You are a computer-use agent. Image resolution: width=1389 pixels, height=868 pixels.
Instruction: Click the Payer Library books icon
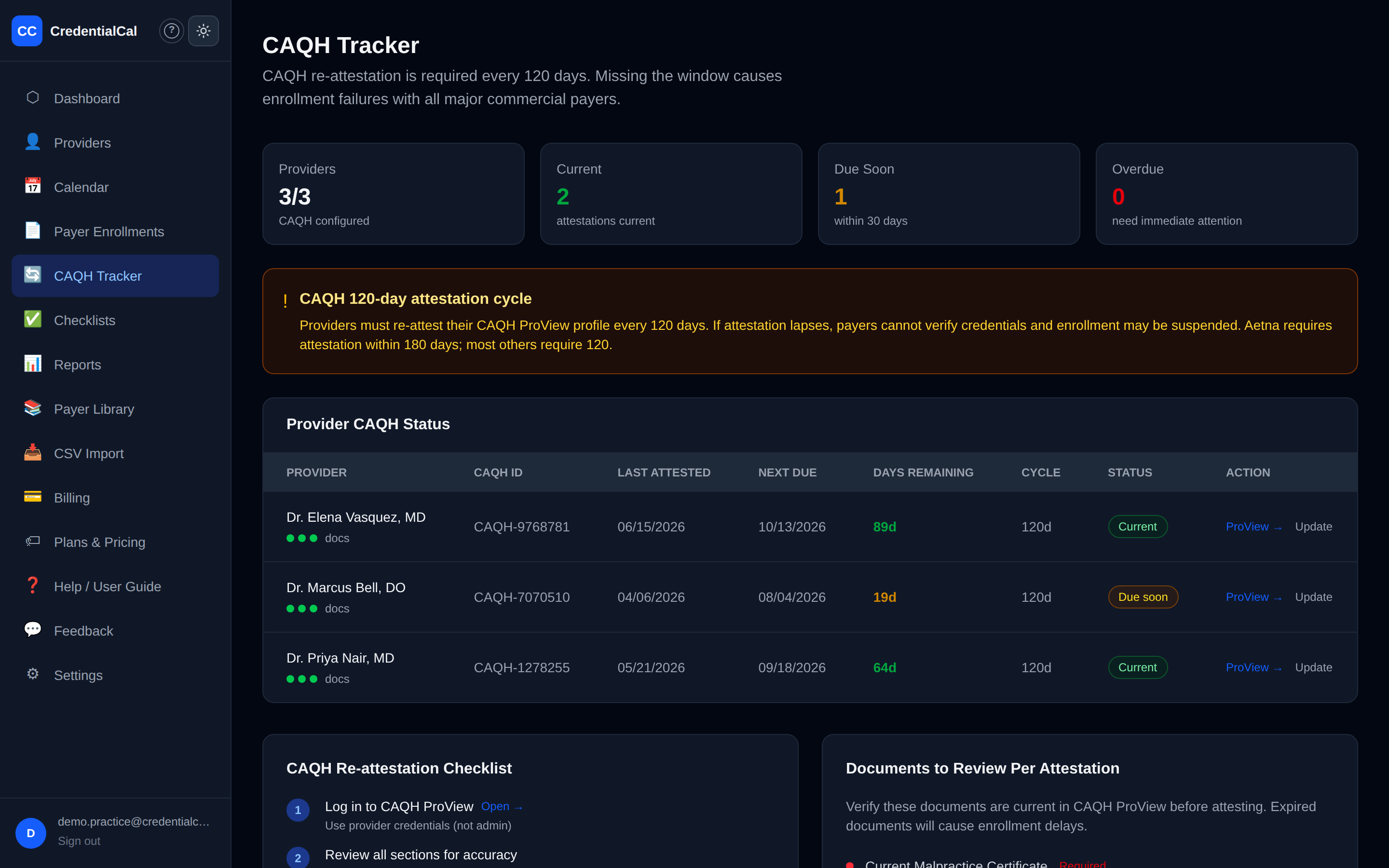coord(33,408)
